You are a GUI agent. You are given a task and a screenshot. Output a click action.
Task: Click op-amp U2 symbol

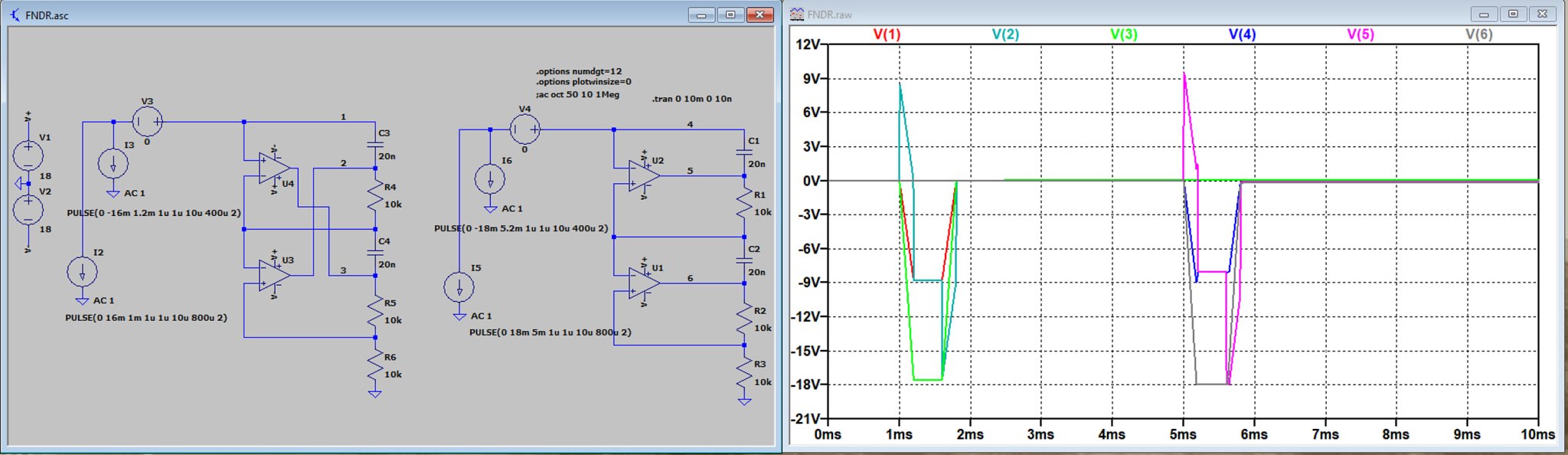(645, 176)
